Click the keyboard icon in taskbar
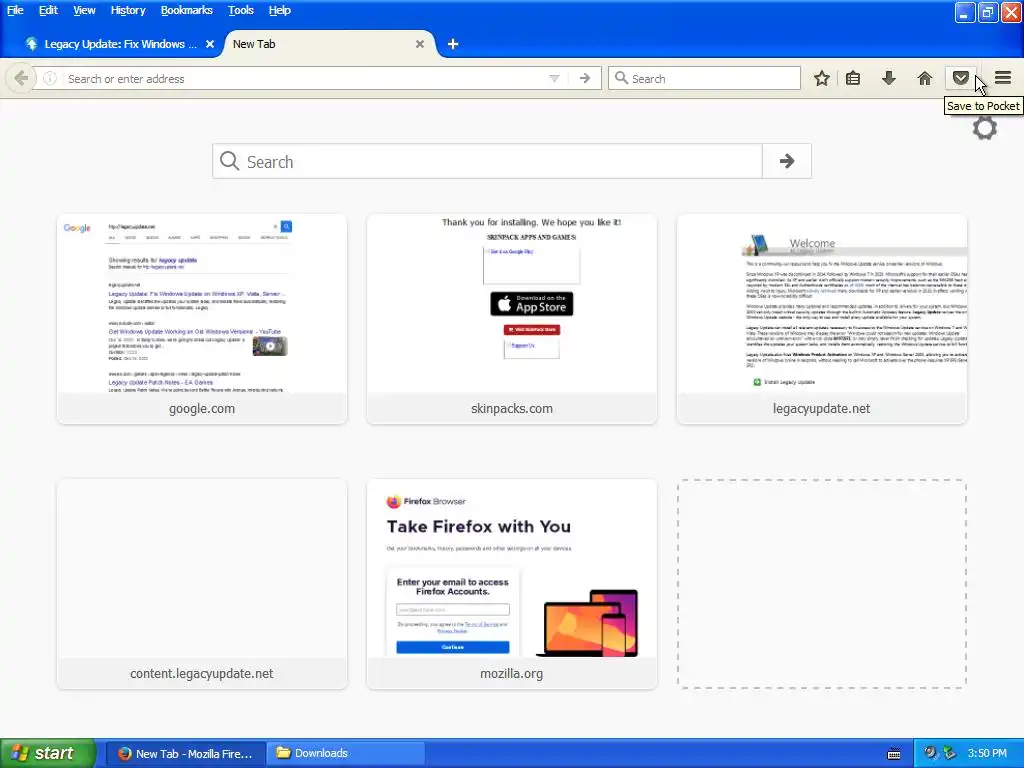 click(894, 754)
